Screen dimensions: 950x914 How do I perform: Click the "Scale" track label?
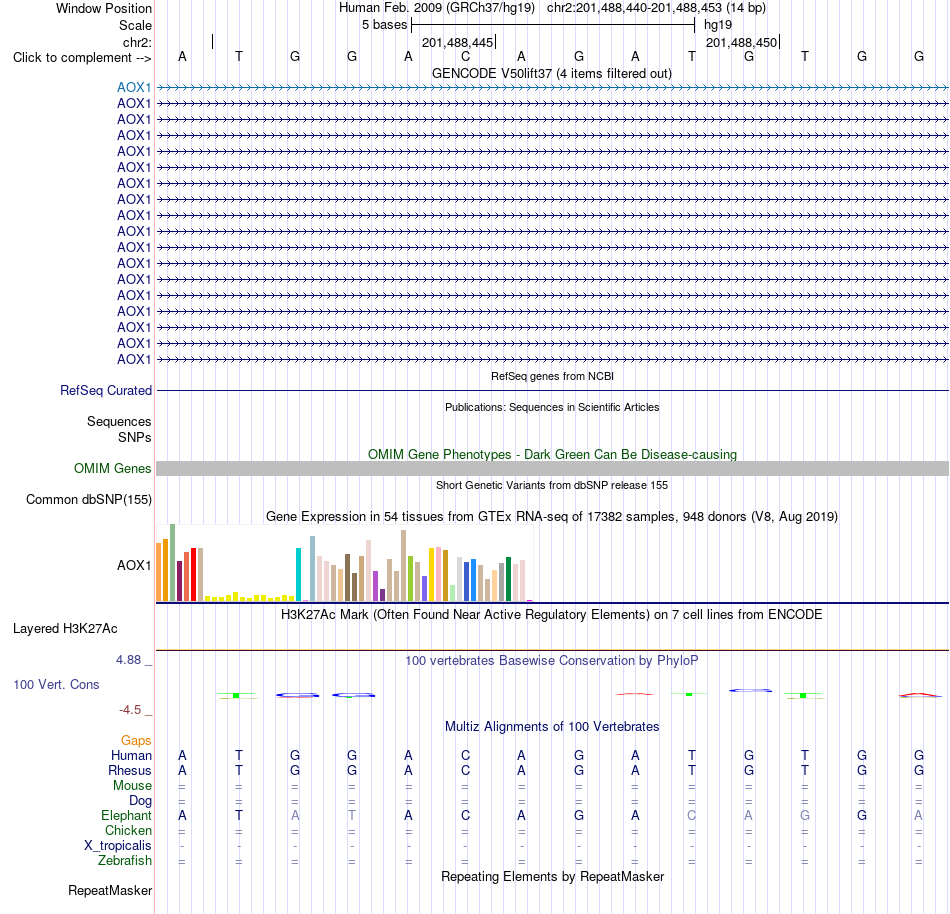point(135,25)
